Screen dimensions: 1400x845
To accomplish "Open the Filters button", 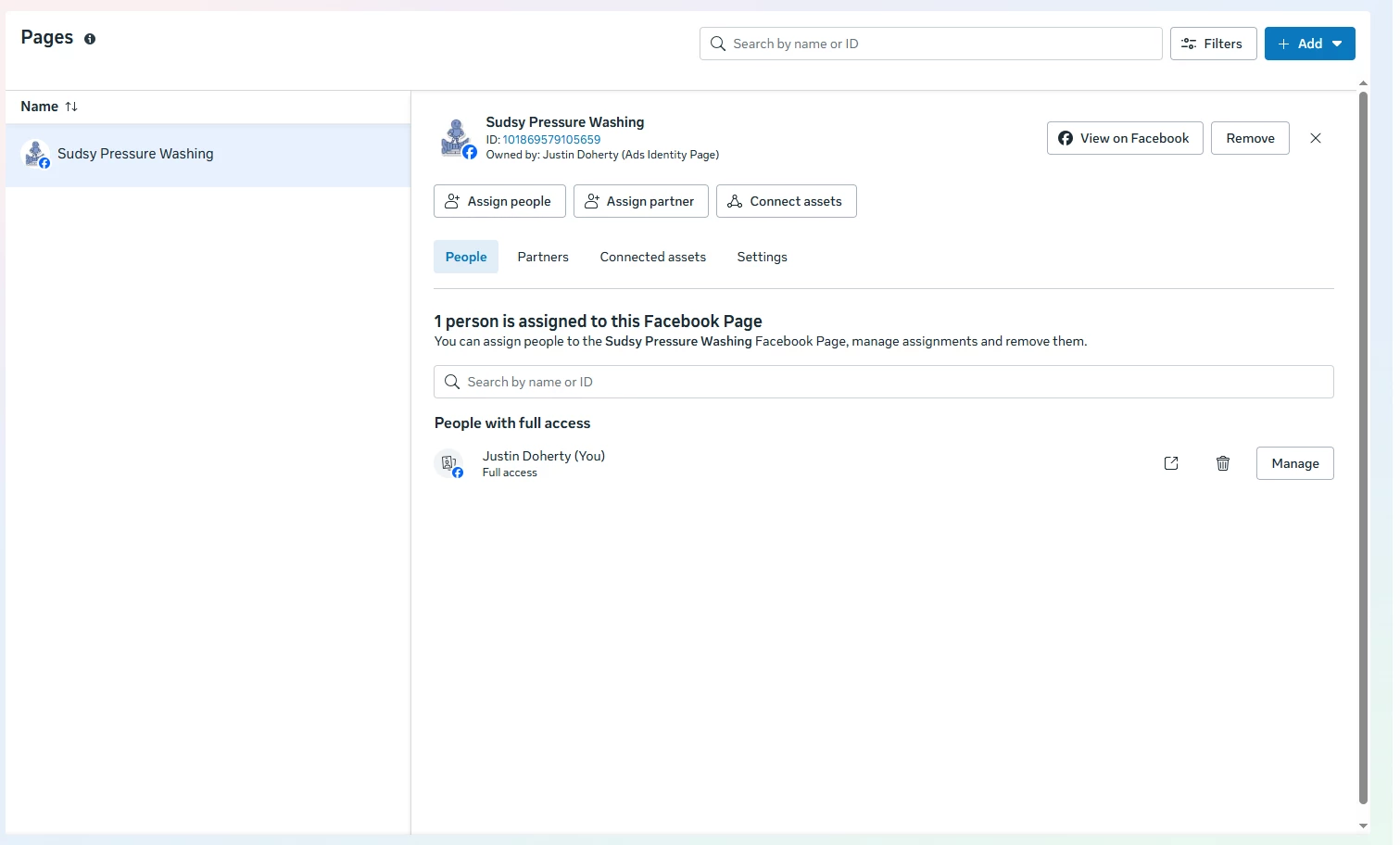I will 1213,44.
